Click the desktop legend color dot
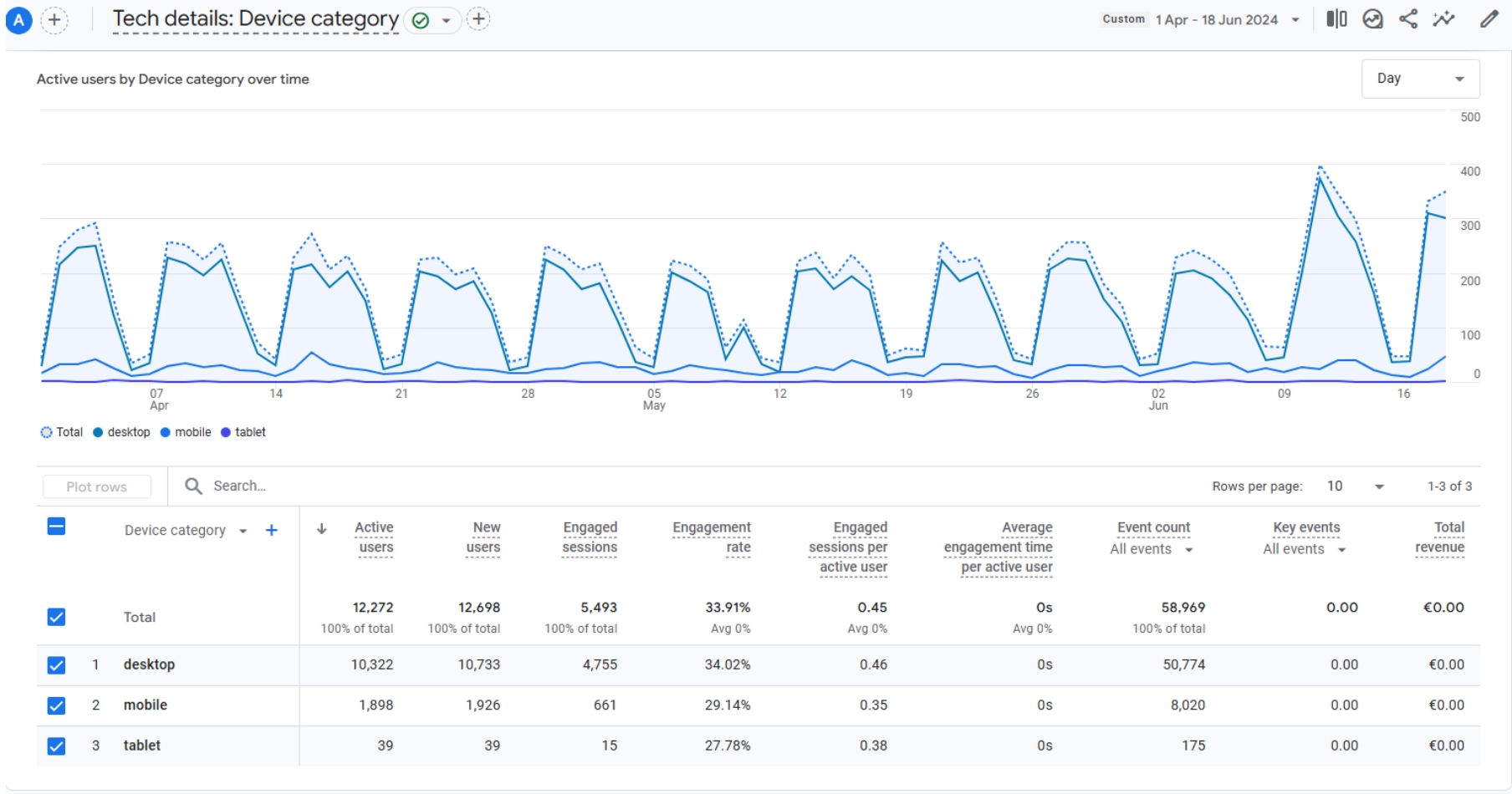The image size is (1512, 794). (x=98, y=432)
